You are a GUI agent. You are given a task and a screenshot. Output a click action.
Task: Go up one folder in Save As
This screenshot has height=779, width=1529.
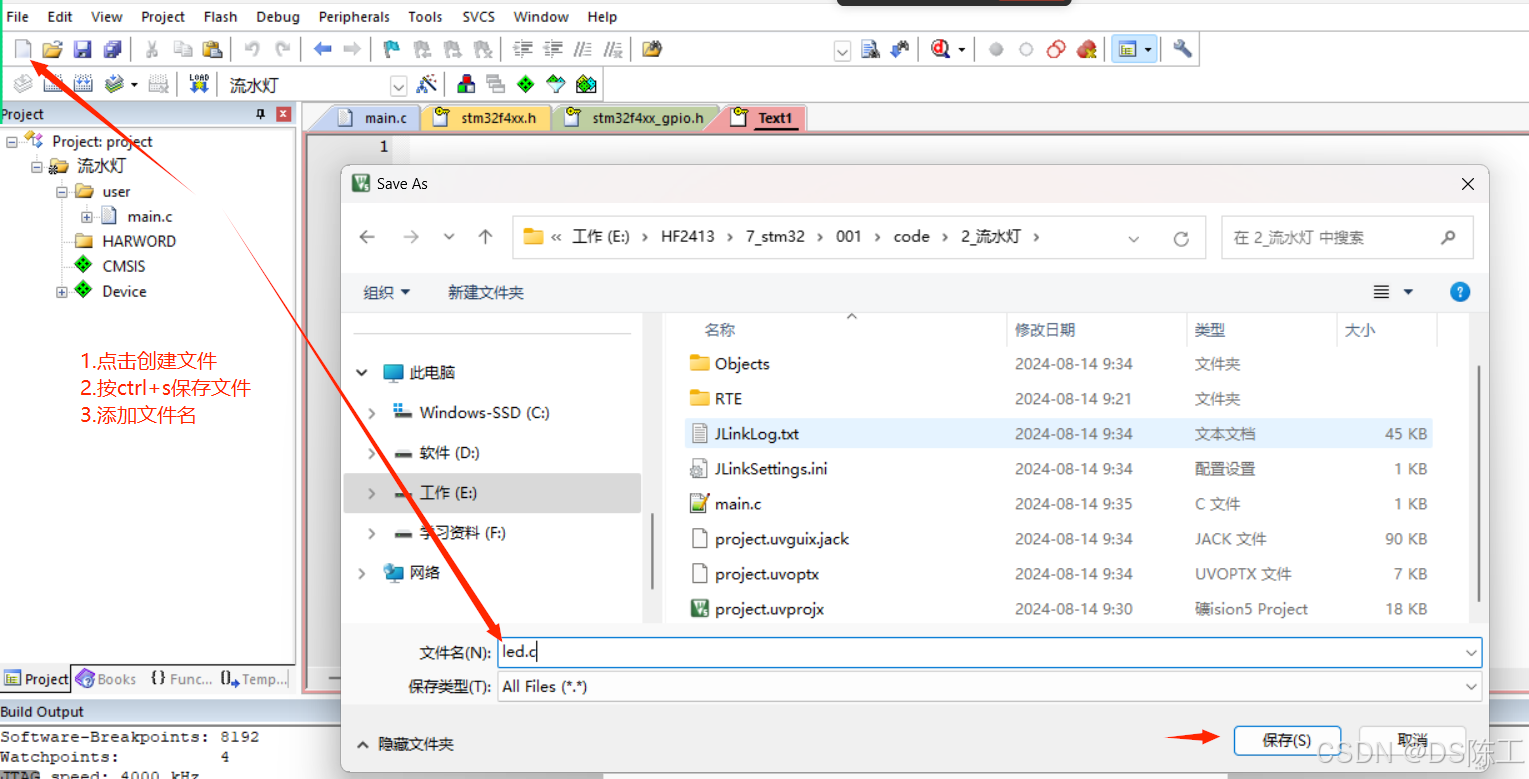pos(486,237)
